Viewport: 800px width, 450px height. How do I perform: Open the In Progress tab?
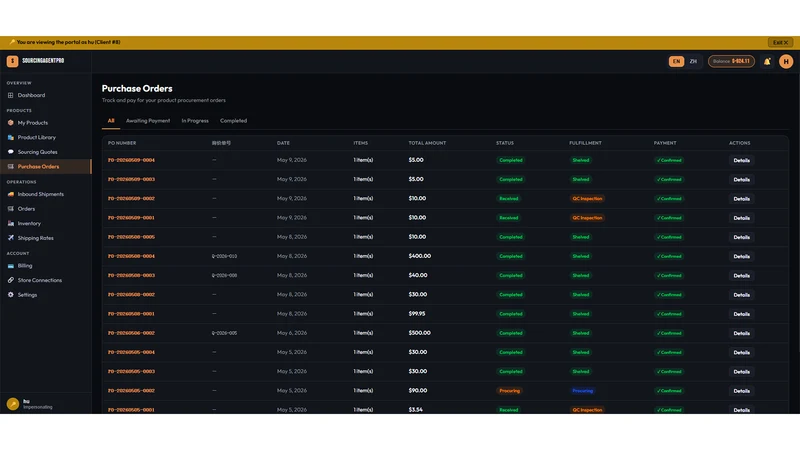[x=195, y=121]
